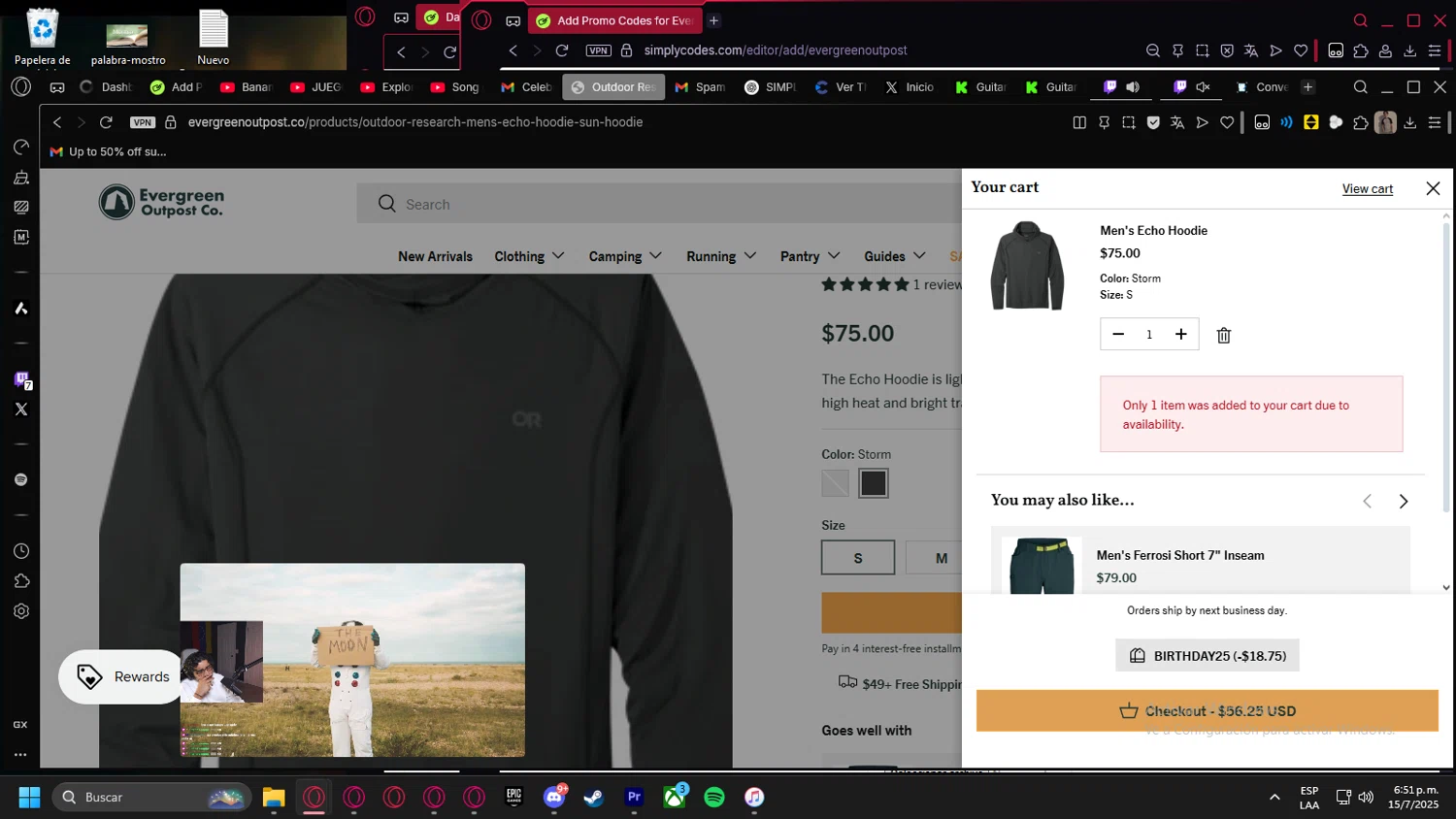This screenshot has height=819, width=1456.
Task: Click taskbar Buscar search box
Action: (x=152, y=797)
